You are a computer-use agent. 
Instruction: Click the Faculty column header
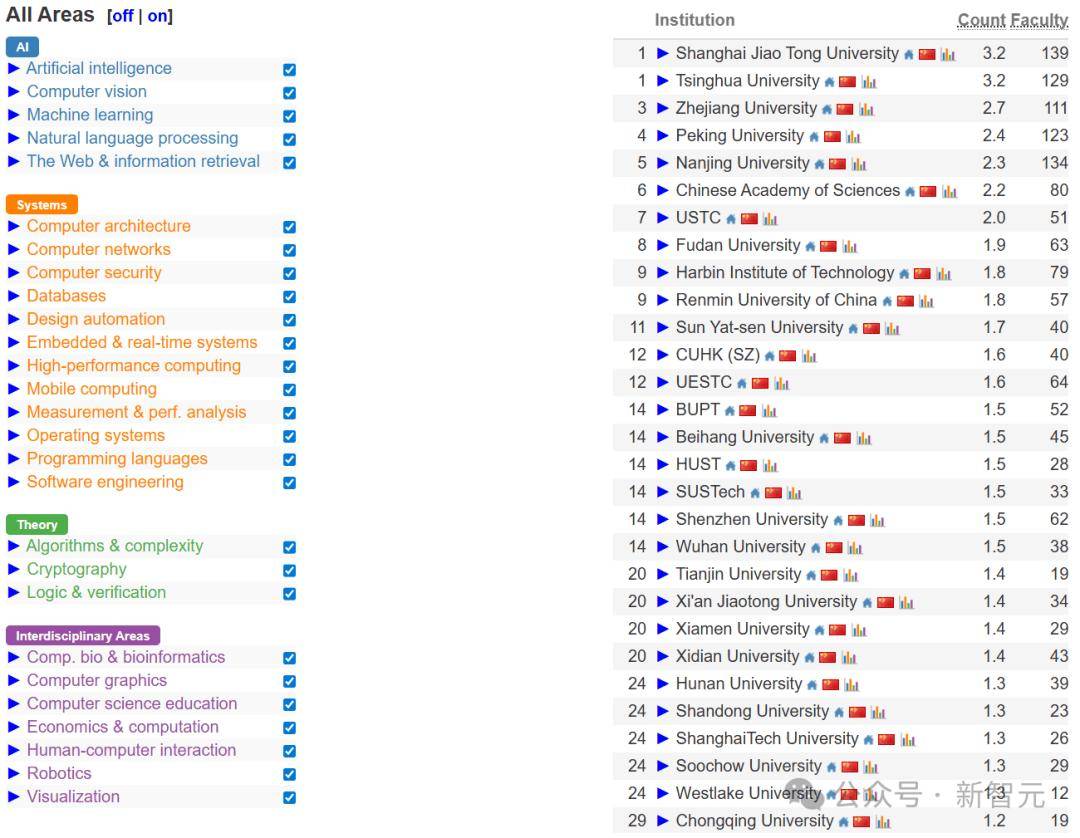click(x=1039, y=20)
